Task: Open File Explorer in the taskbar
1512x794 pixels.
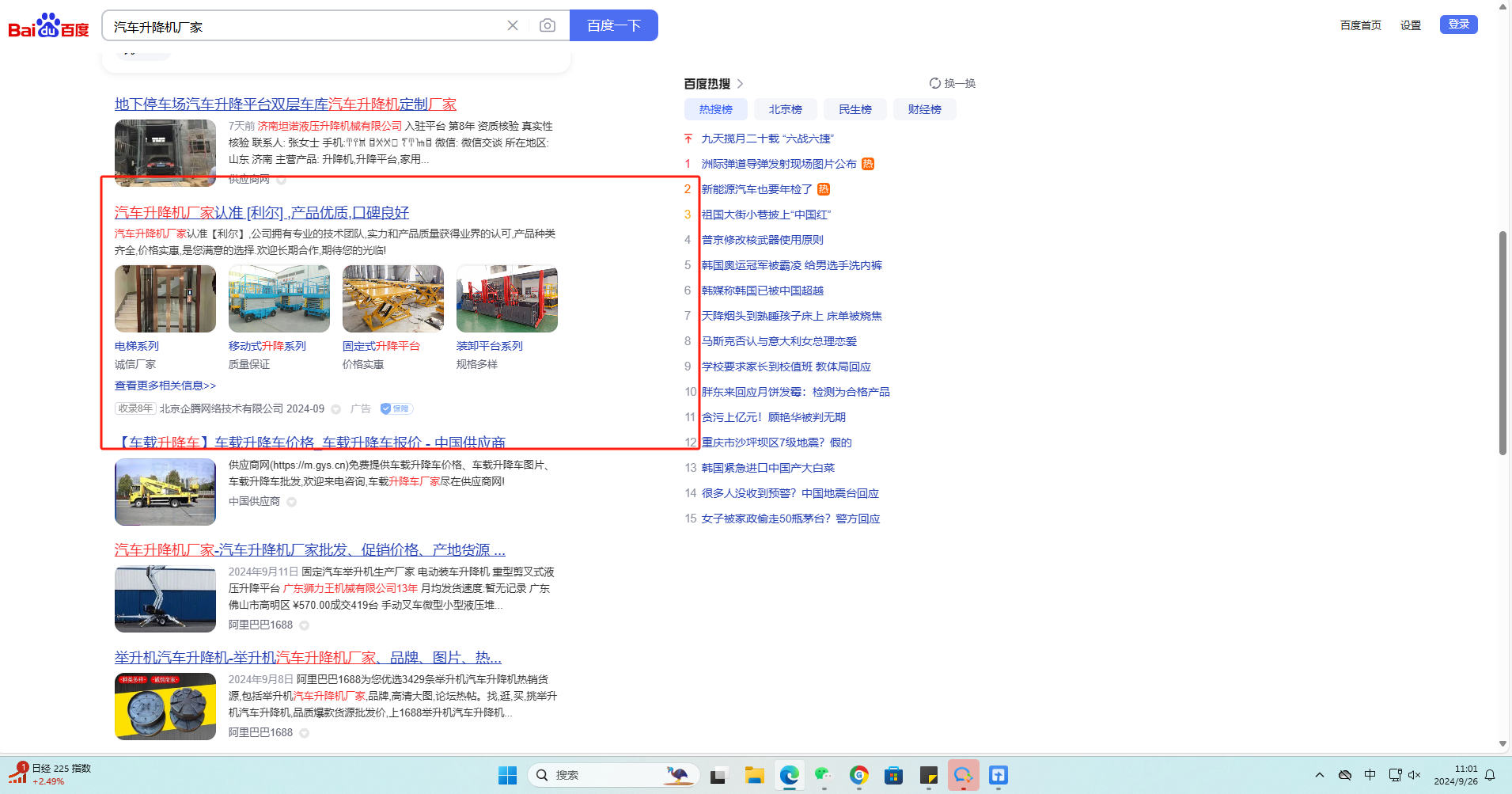Action: click(754, 775)
